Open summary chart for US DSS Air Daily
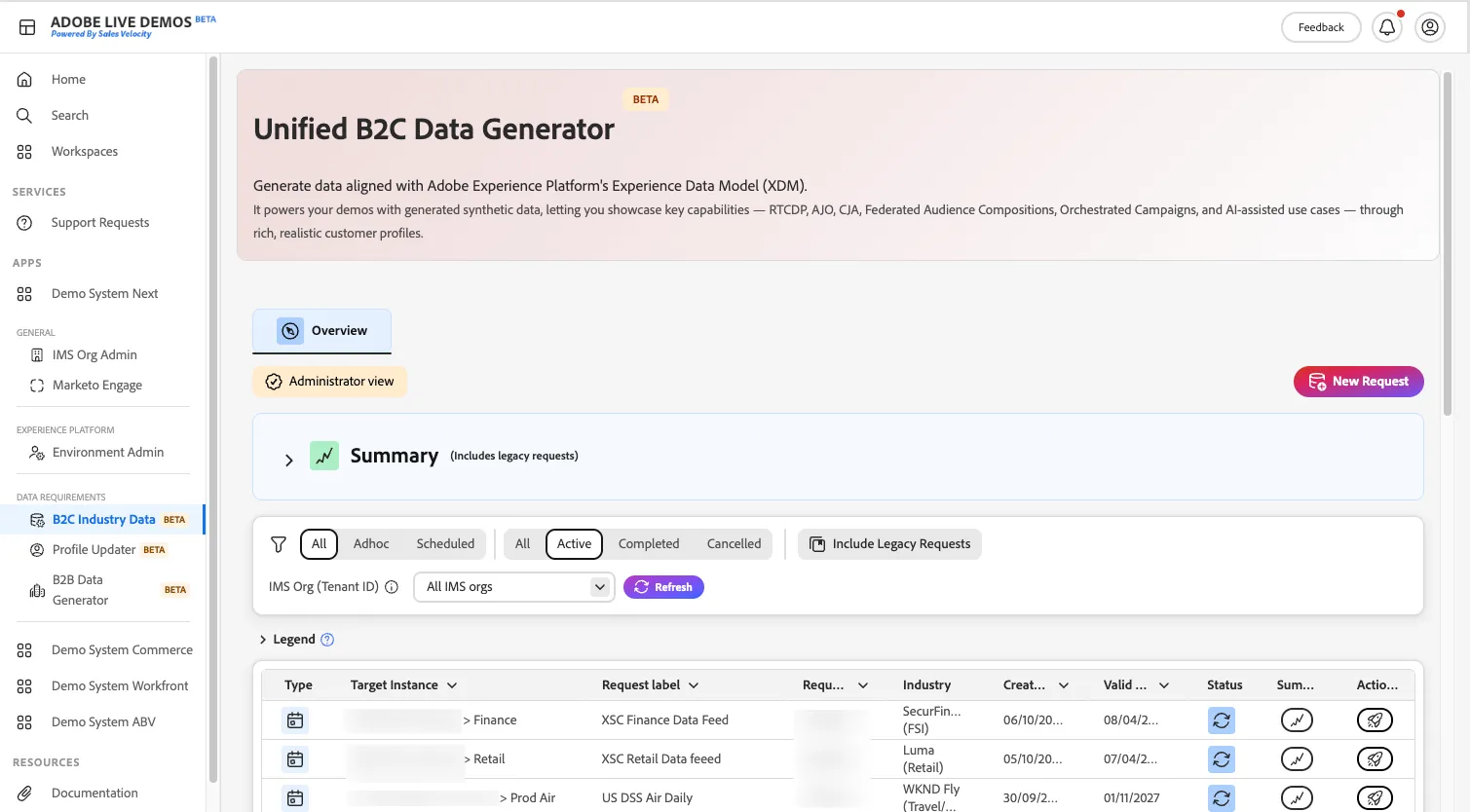The width and height of the screenshot is (1470, 812). [1297, 798]
